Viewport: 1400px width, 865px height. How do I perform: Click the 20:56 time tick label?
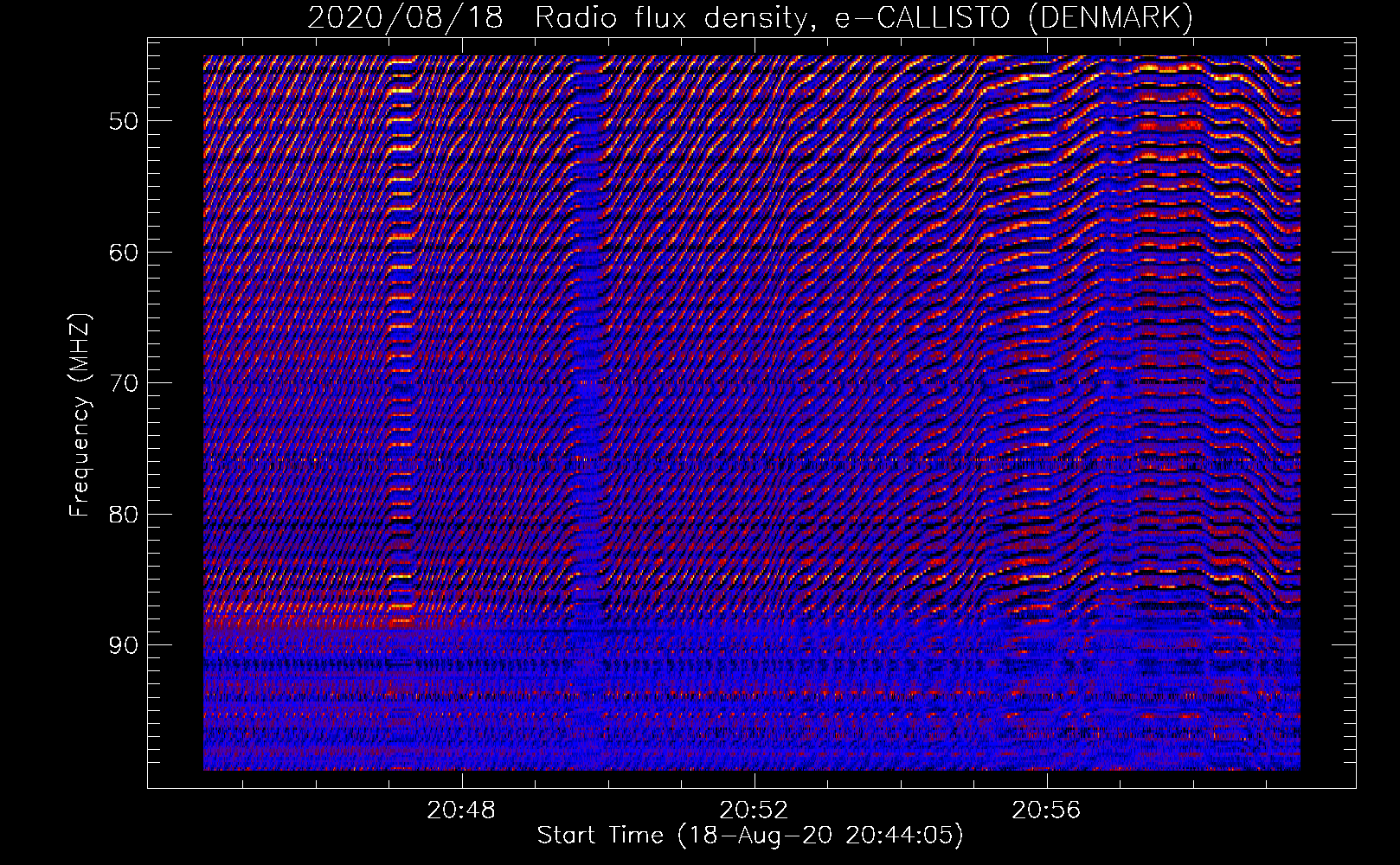click(1047, 811)
